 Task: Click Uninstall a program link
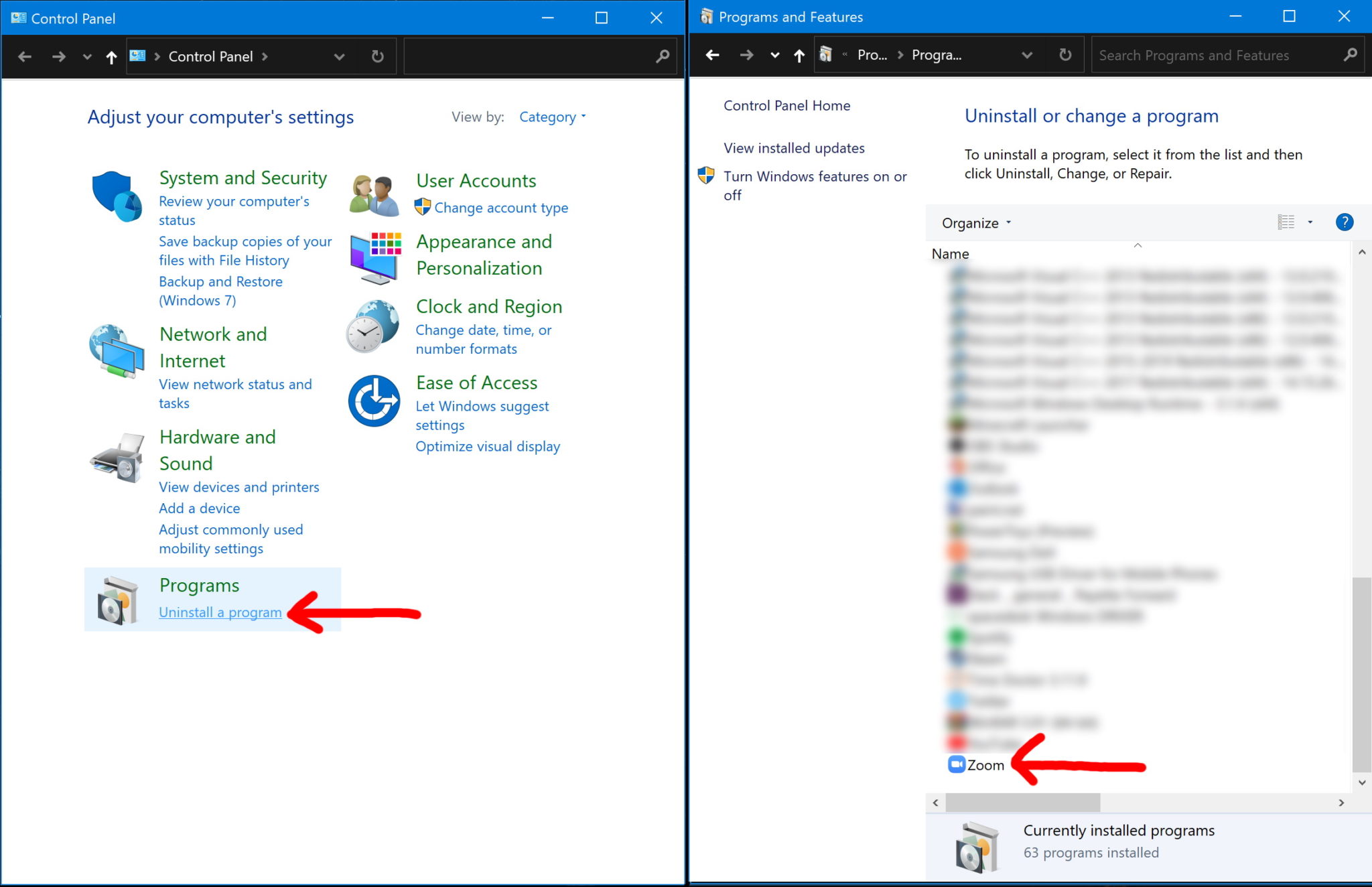tap(219, 611)
